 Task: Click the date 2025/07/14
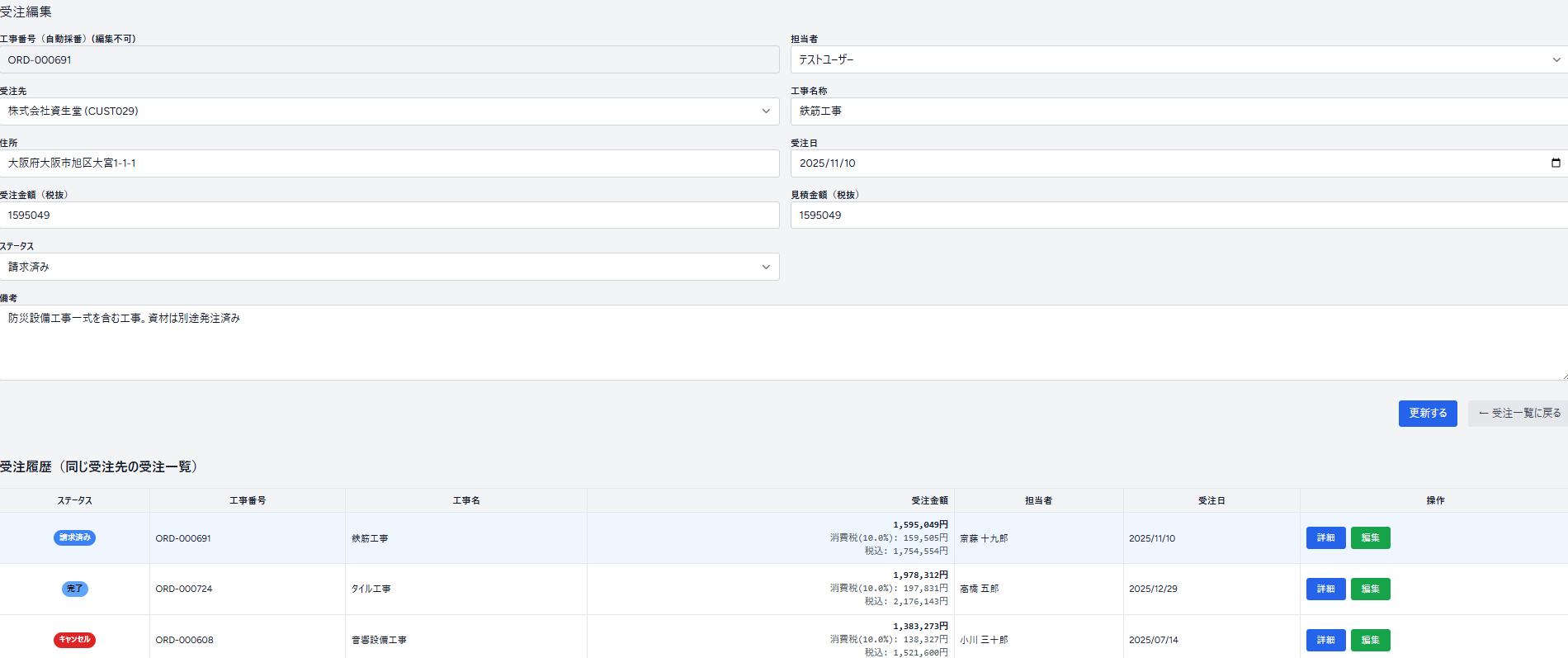[x=1153, y=640]
